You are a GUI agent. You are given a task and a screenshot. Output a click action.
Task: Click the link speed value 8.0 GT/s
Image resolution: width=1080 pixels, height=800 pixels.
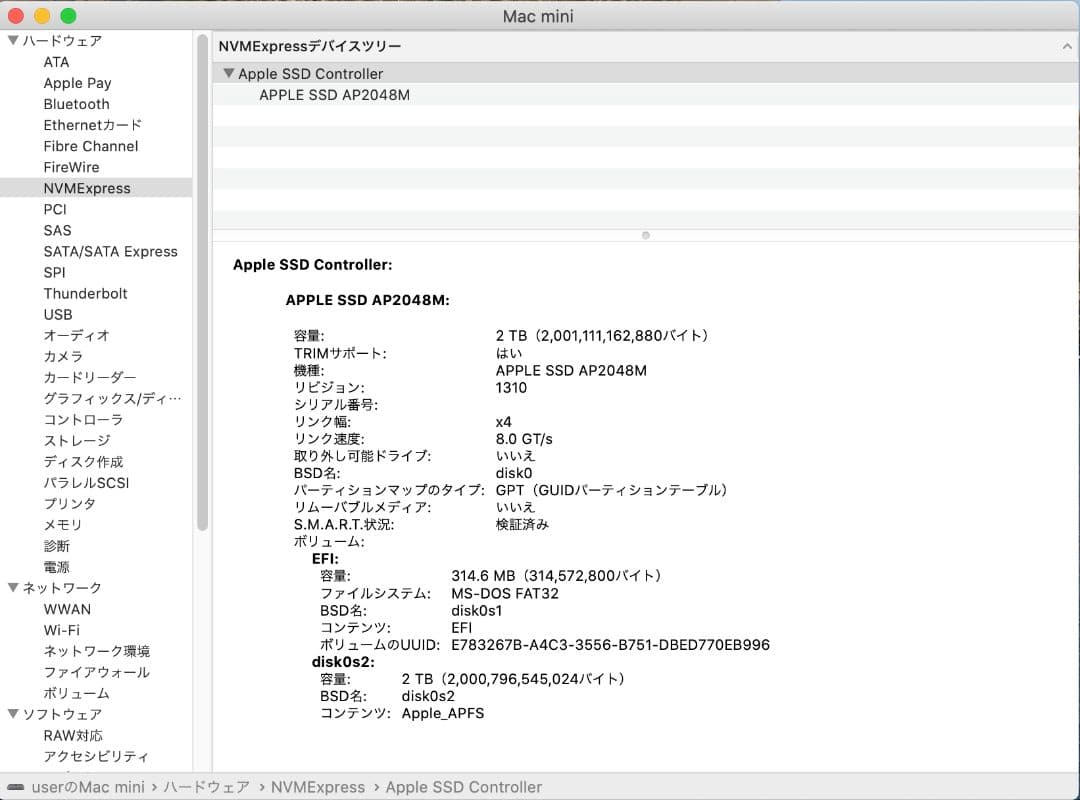(523, 439)
